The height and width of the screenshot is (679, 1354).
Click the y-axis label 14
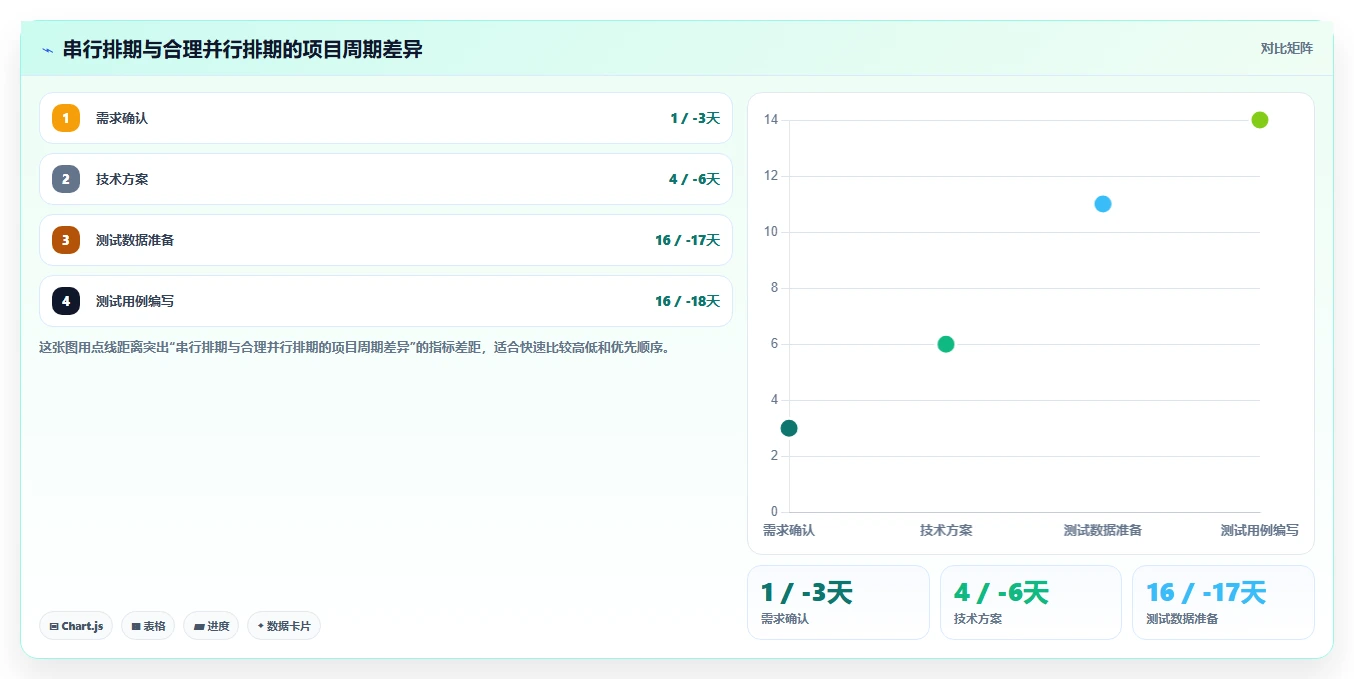point(771,120)
